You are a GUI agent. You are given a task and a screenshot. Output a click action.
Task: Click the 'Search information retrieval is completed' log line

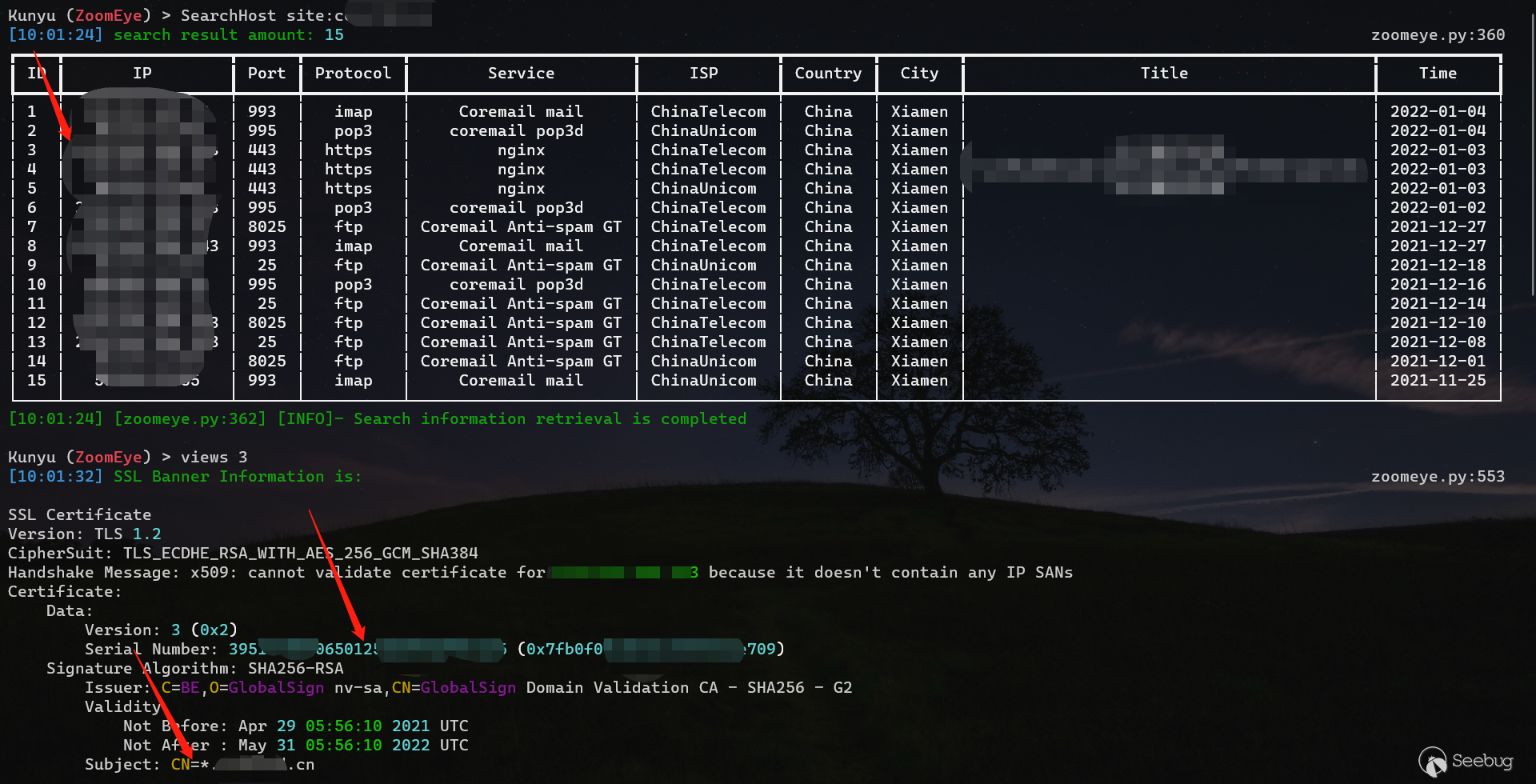point(550,419)
